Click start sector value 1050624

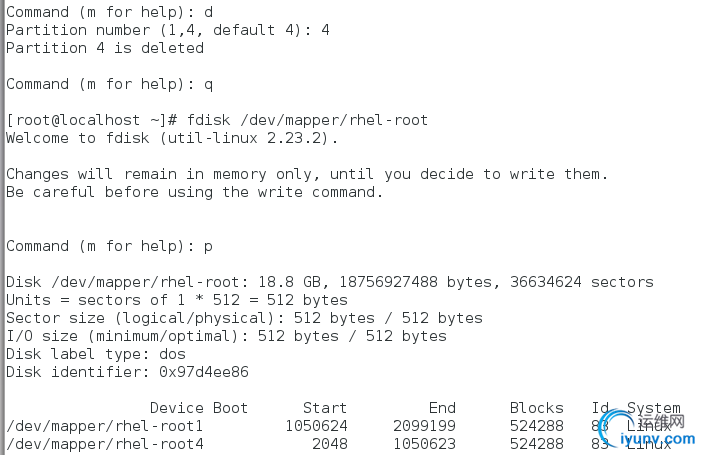(x=316, y=426)
